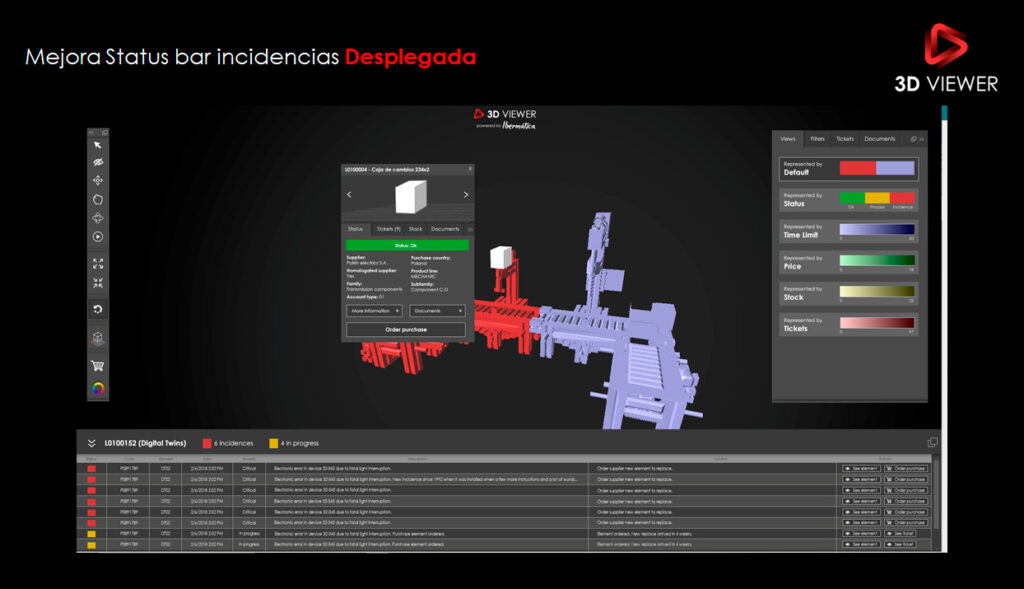
Task: Activate the pan move tool
Action: tap(98, 180)
